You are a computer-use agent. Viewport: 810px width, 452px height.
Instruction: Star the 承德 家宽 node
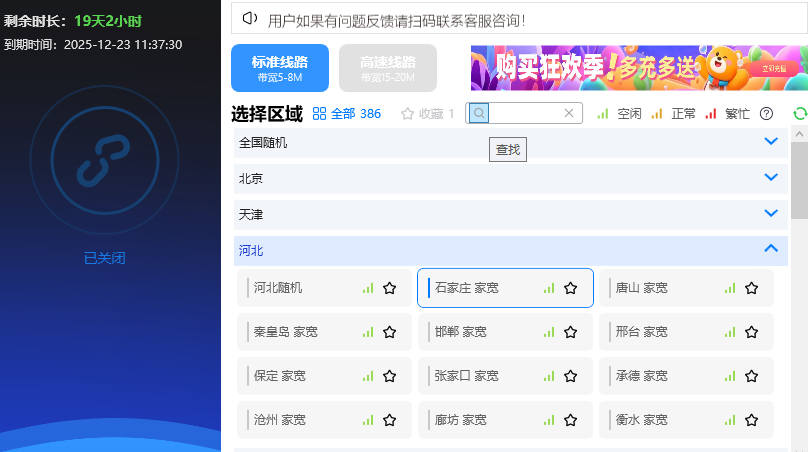pos(751,376)
